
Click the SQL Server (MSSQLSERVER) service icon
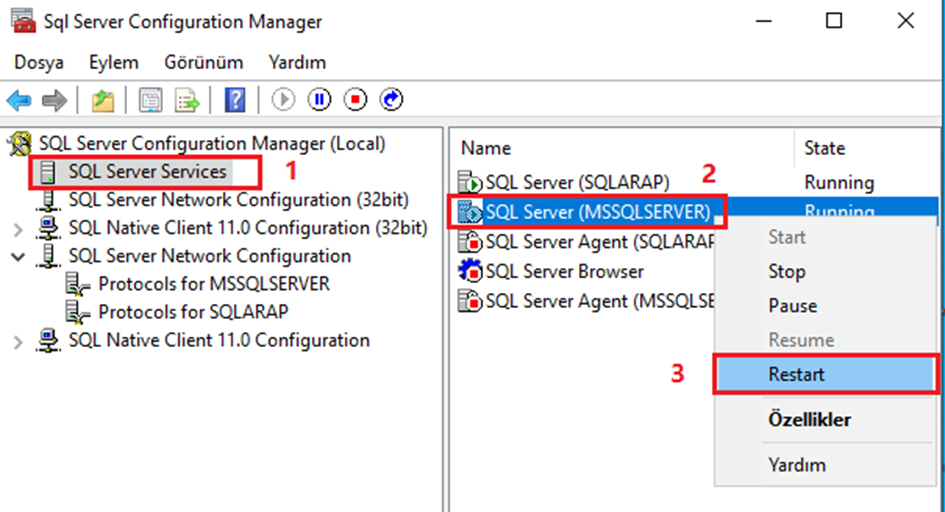470,212
